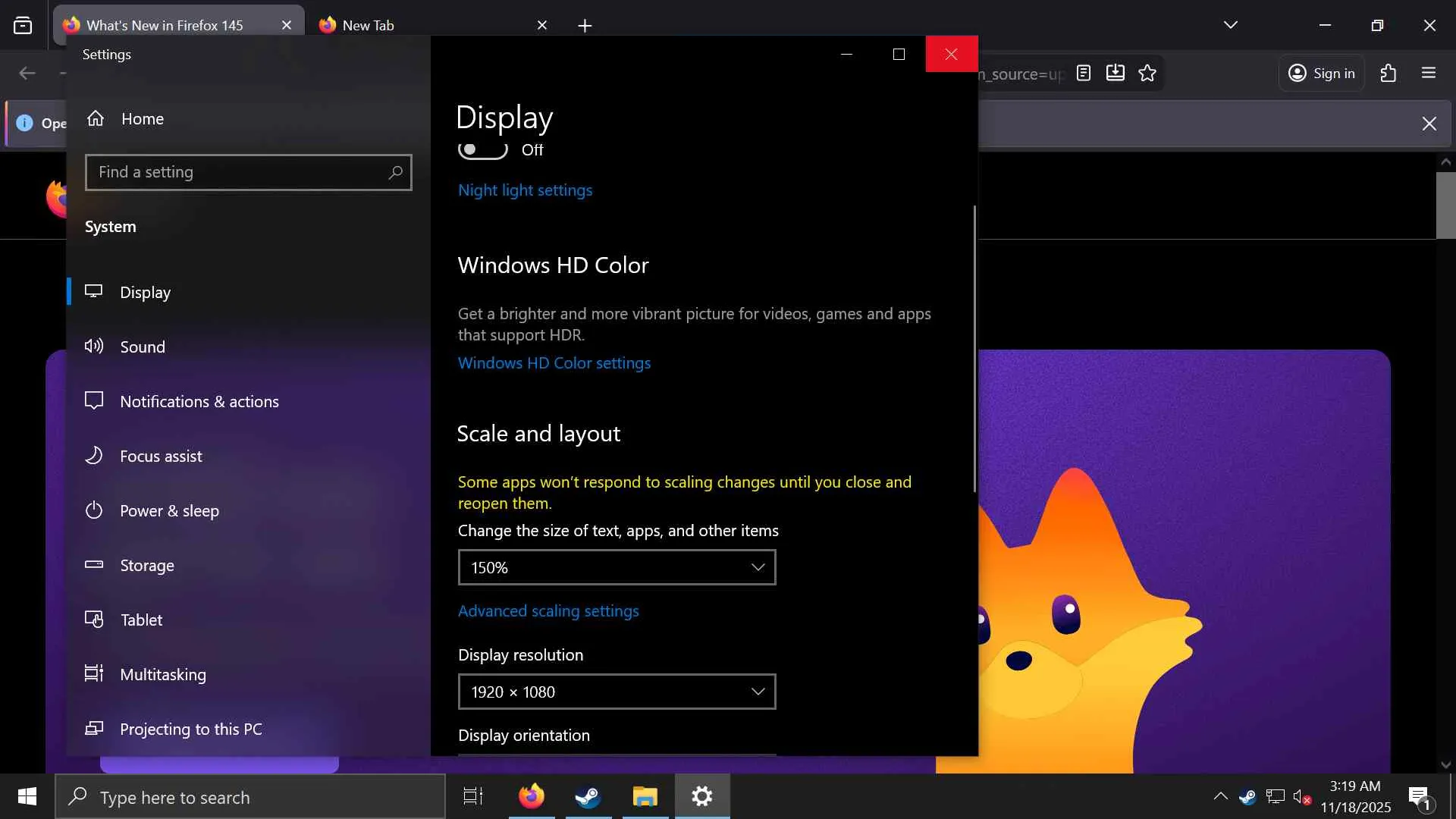Click the search magnifier in Find a setting
This screenshot has width=1456, height=819.
pos(395,172)
